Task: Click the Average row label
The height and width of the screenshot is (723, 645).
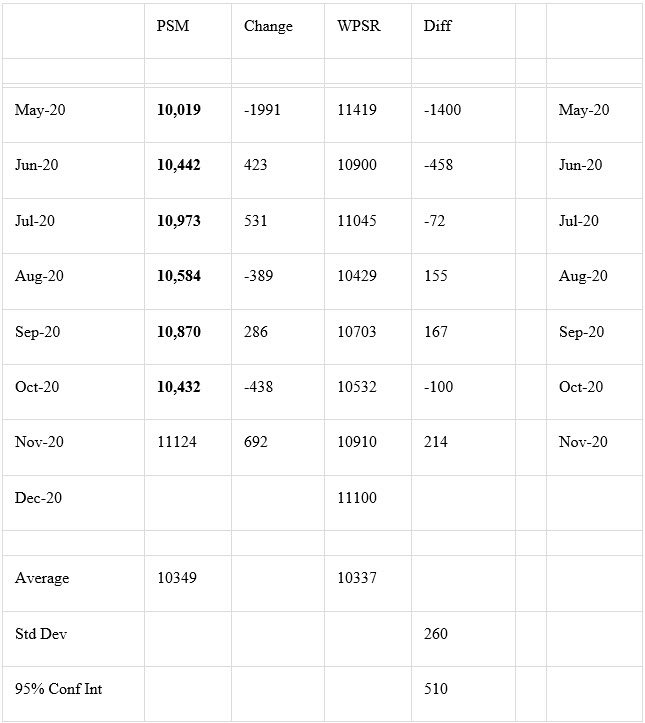Action: click(42, 578)
